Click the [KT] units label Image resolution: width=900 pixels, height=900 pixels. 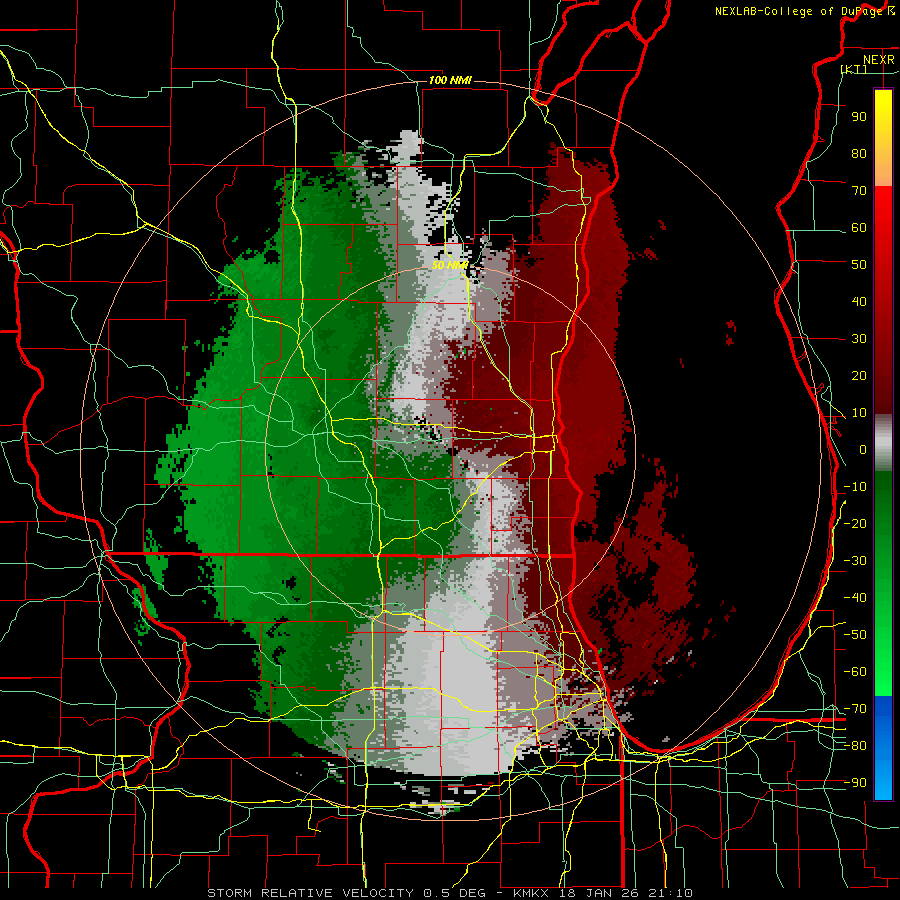point(854,69)
